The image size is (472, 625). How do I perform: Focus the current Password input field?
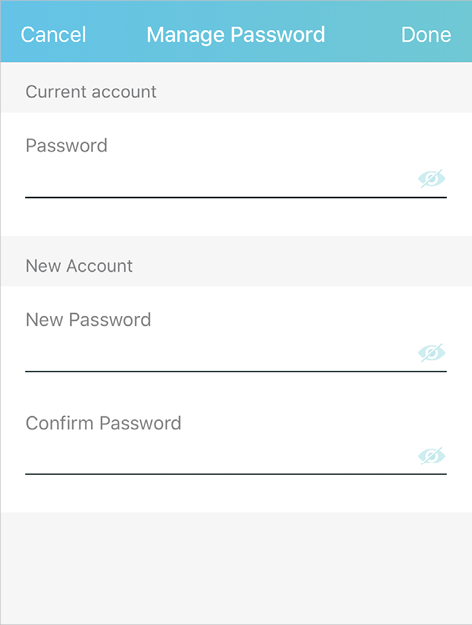(220, 179)
